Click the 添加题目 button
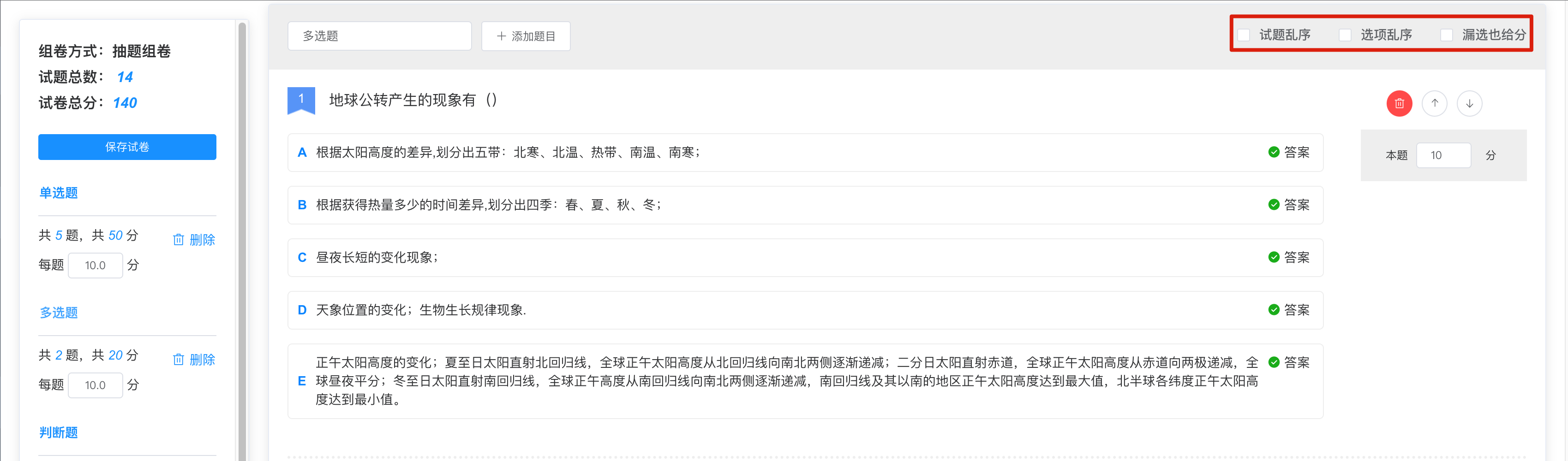This screenshot has height=461, width=1568. 525,36
